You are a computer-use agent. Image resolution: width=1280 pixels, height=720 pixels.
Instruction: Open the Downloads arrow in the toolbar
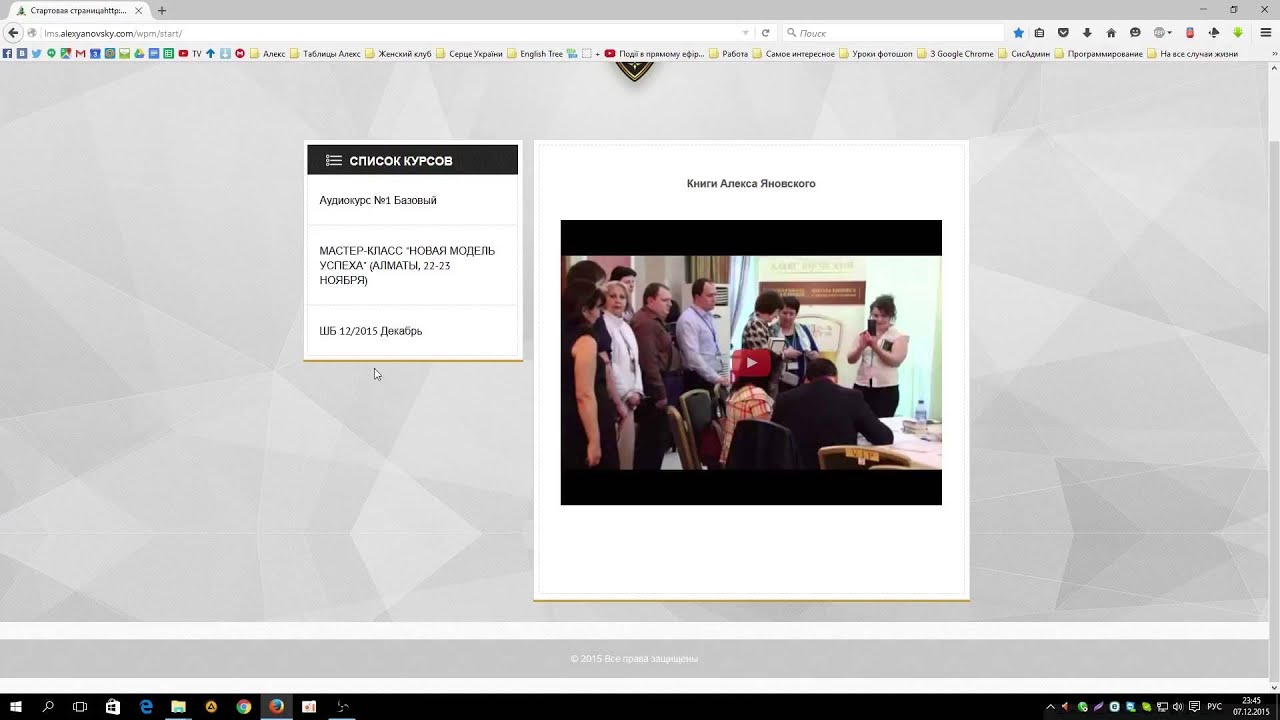1087,33
